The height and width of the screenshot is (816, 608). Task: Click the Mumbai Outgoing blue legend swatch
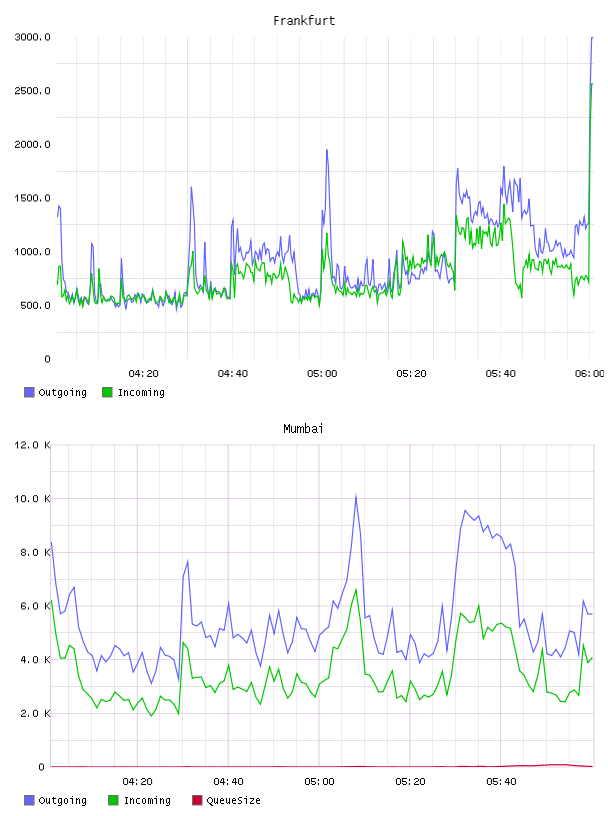point(29,800)
